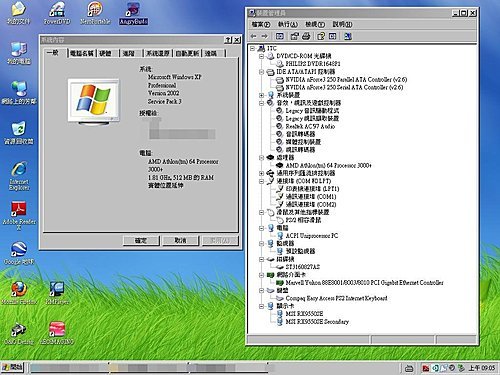Click the Start button on taskbar
The height and width of the screenshot is (375, 500).
pos(12,367)
